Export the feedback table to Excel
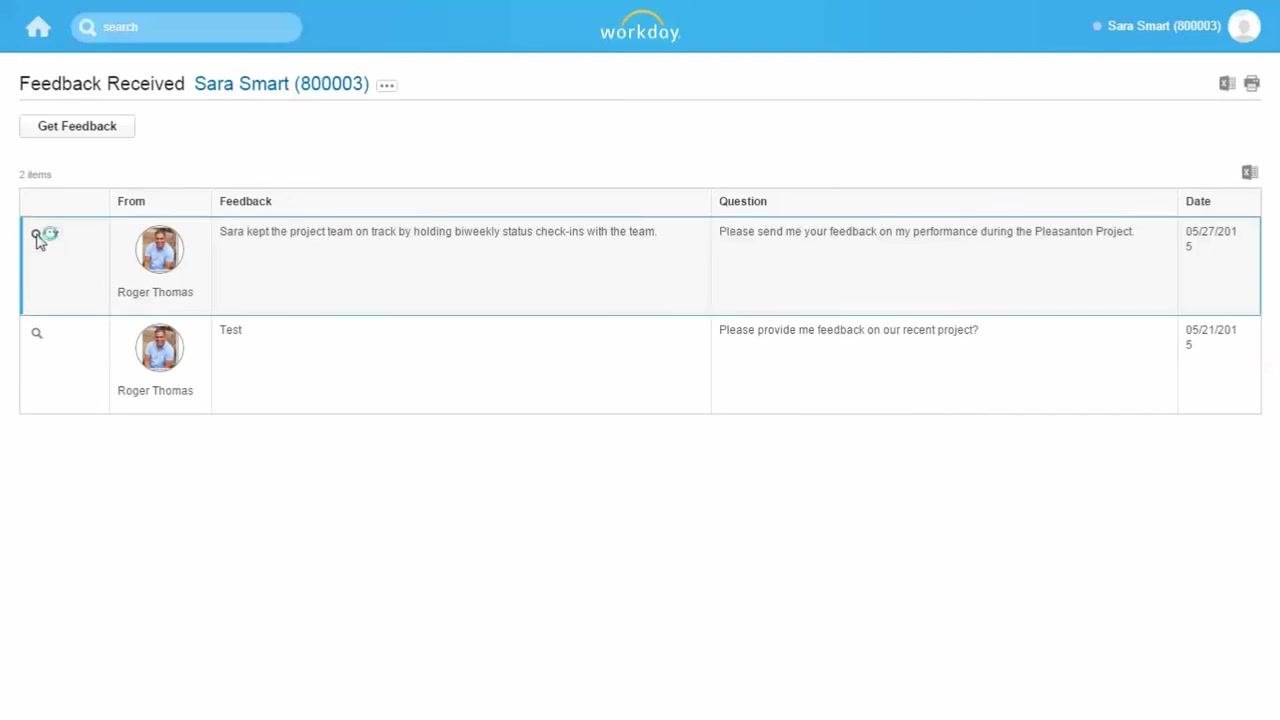The width and height of the screenshot is (1280, 720). [1250, 173]
